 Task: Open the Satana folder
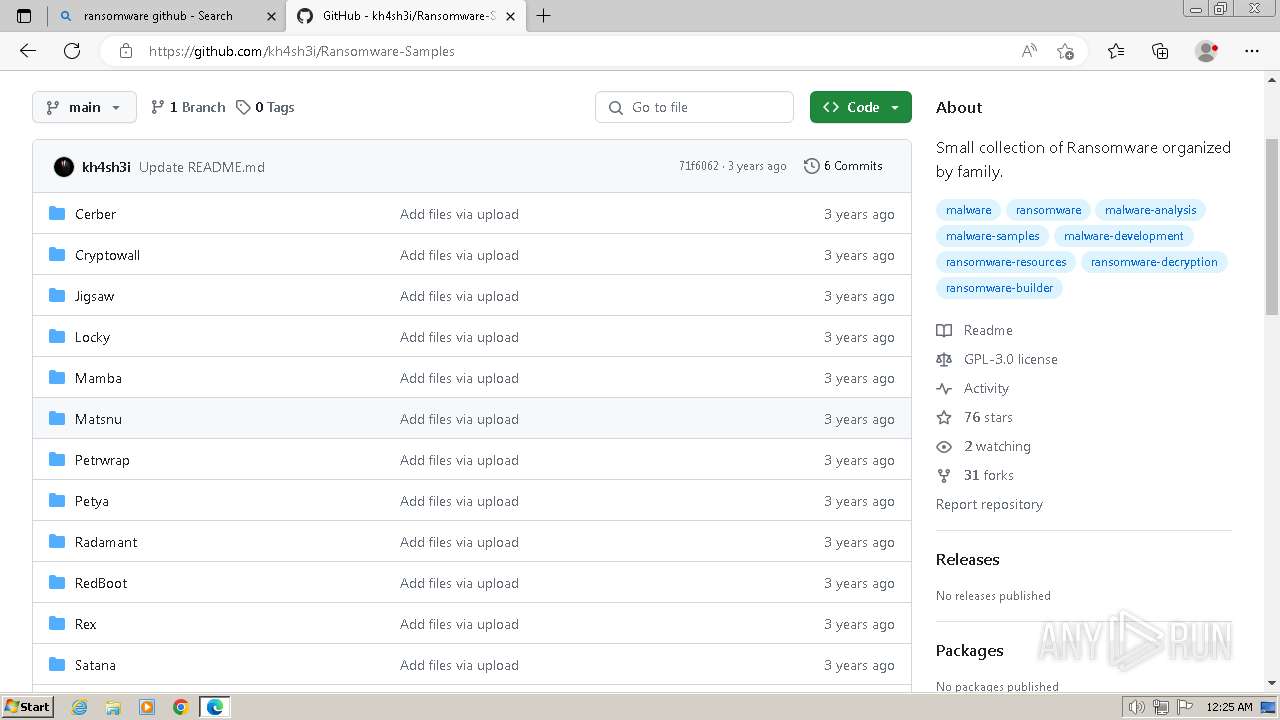95,665
